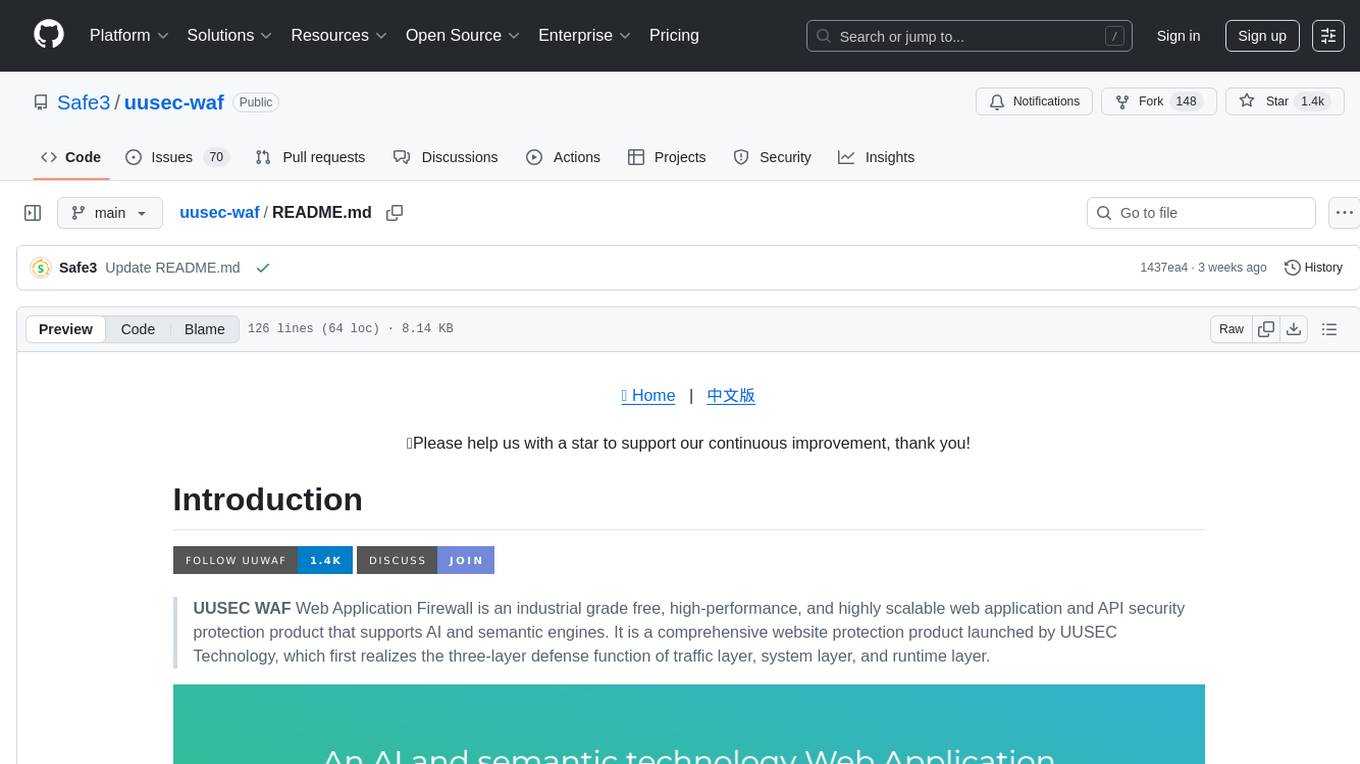The image size is (1360, 764).
Task: Open the Update README.md commit message
Action: click(172, 268)
